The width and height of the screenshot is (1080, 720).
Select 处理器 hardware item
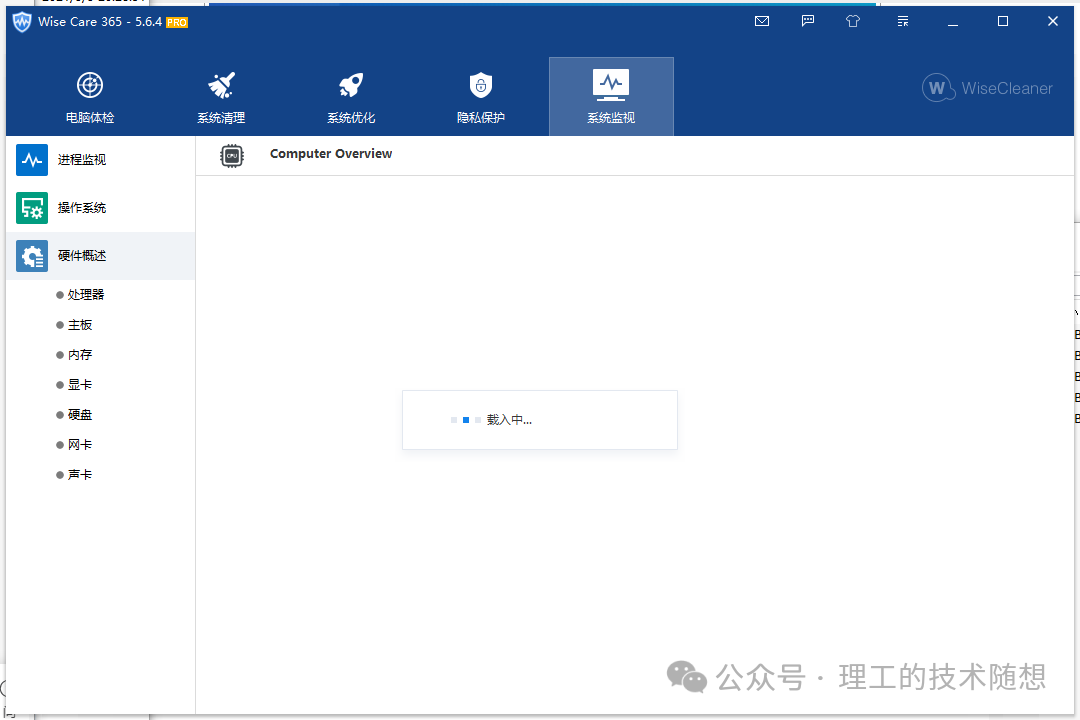86,295
